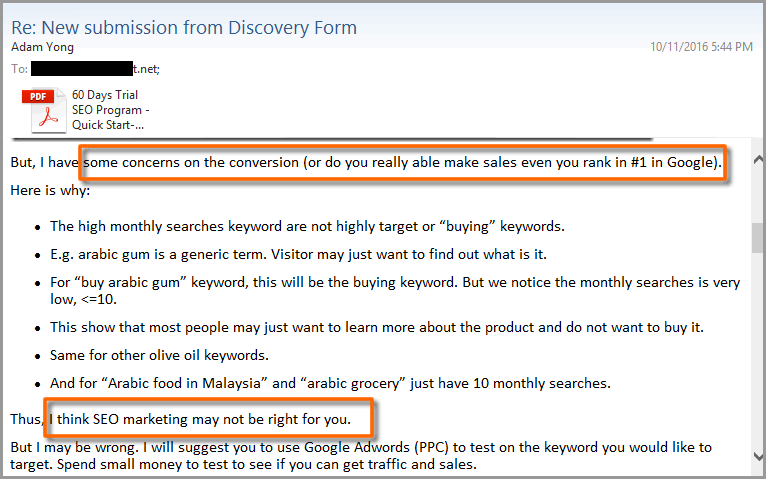Click the scroll down arrow of message body
The height and width of the screenshot is (479, 766).
pos(759,457)
